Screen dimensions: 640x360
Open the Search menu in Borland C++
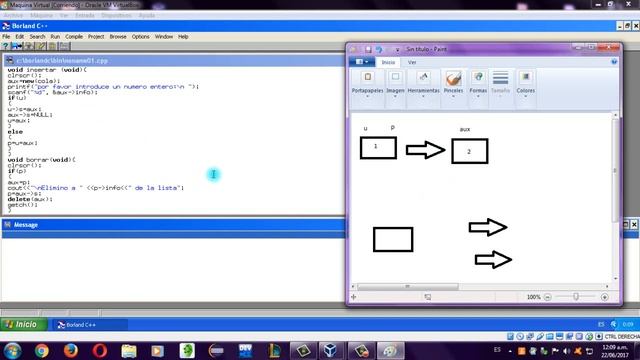point(37,37)
